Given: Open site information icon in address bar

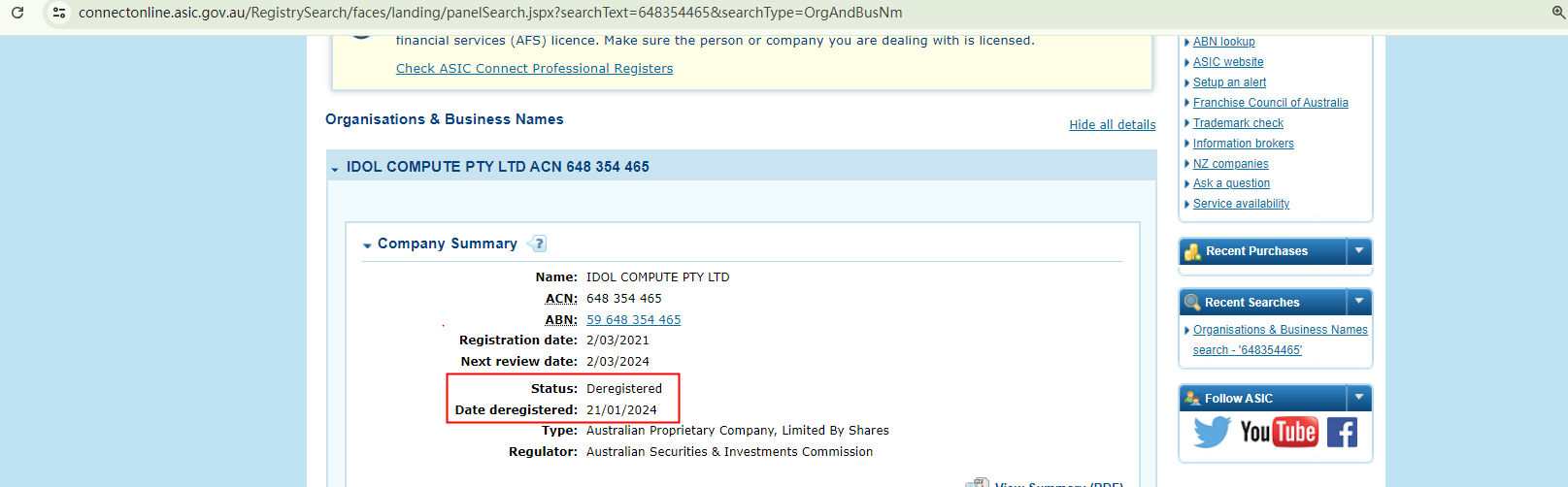Looking at the screenshot, I should [59, 13].
